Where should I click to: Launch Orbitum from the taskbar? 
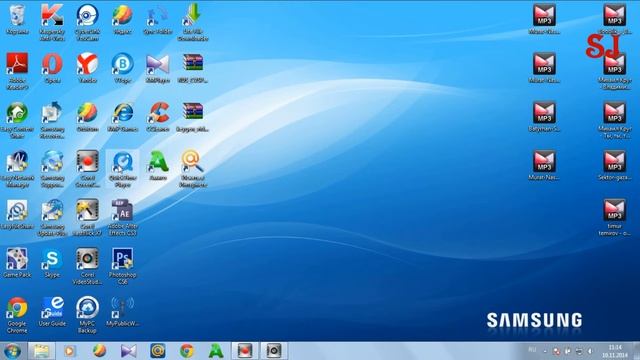[99, 351]
